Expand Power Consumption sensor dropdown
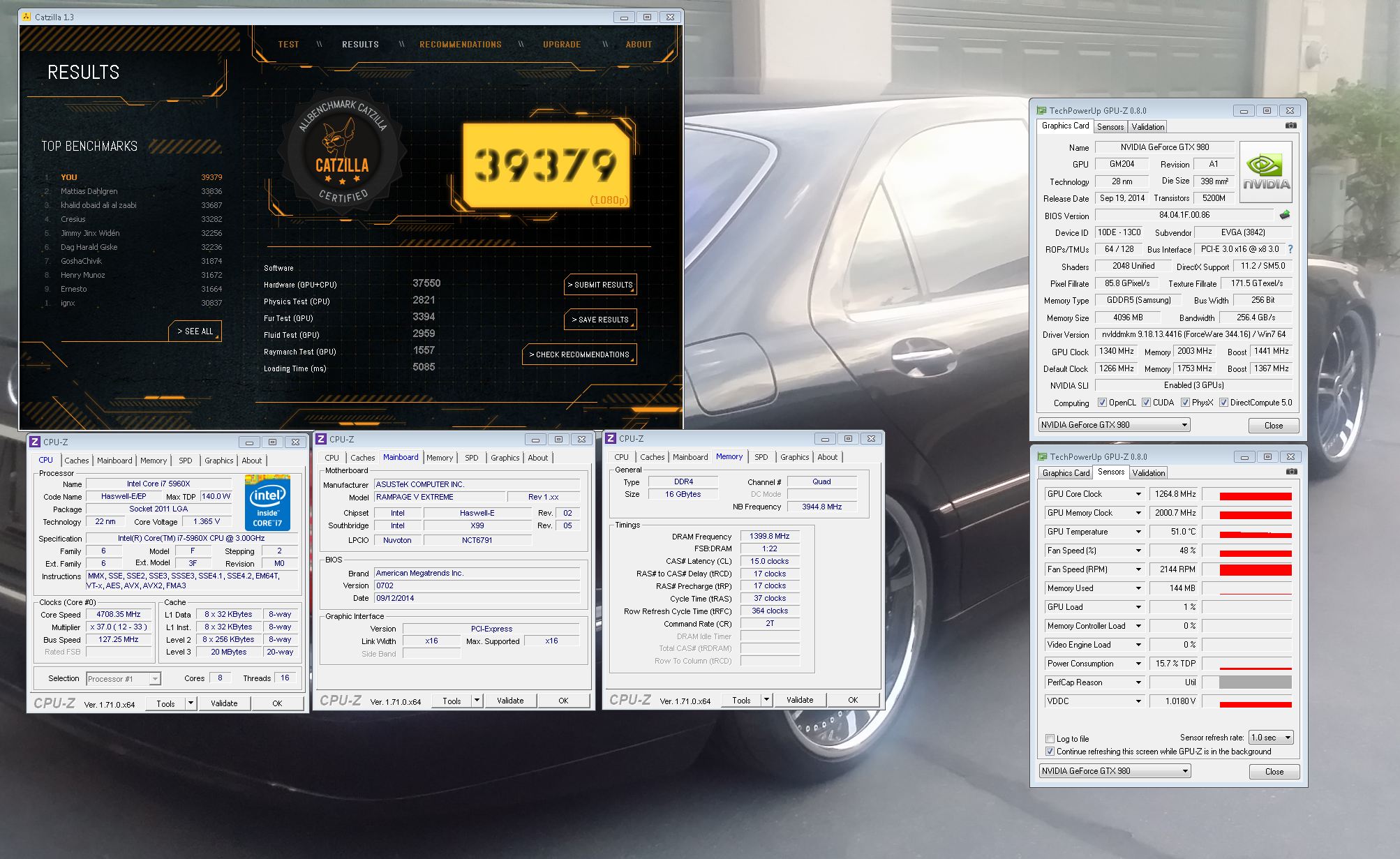The image size is (1400, 859). tap(1138, 664)
